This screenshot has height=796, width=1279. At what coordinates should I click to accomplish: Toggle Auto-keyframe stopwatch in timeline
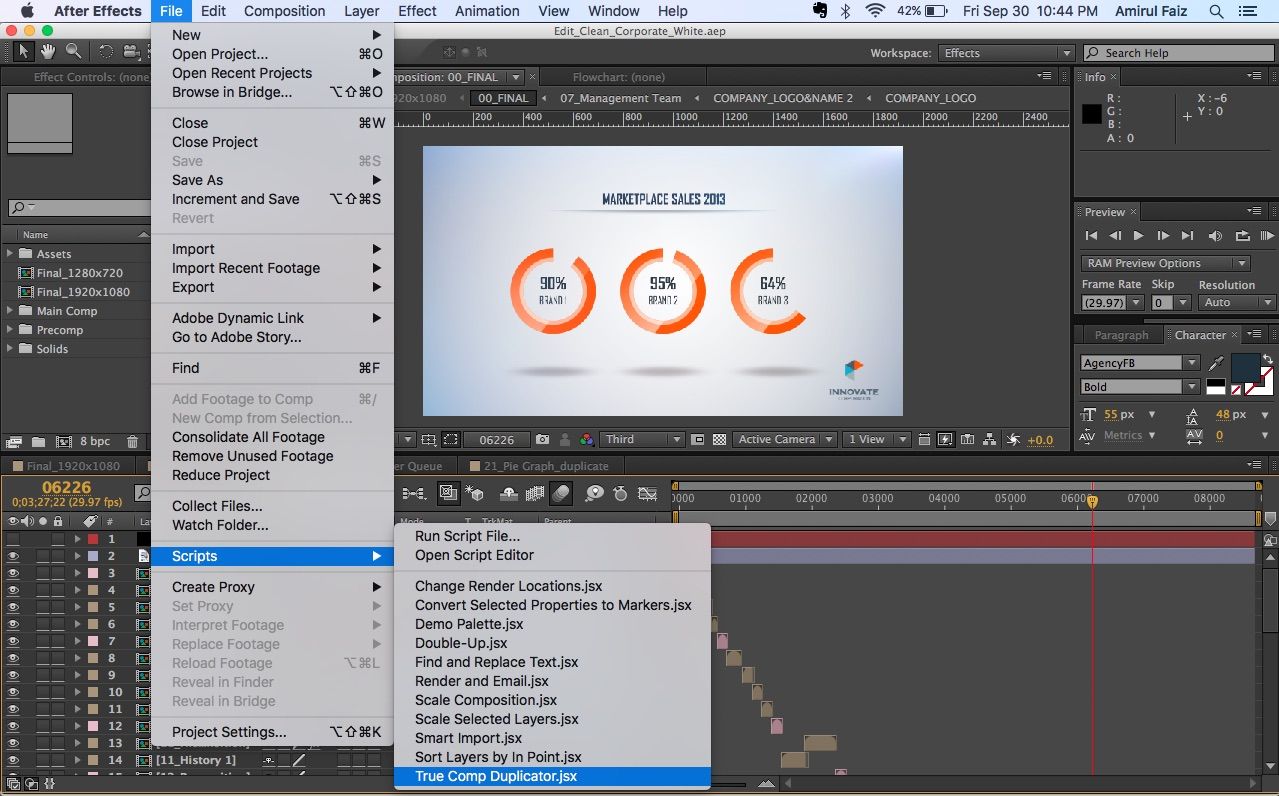pos(620,493)
